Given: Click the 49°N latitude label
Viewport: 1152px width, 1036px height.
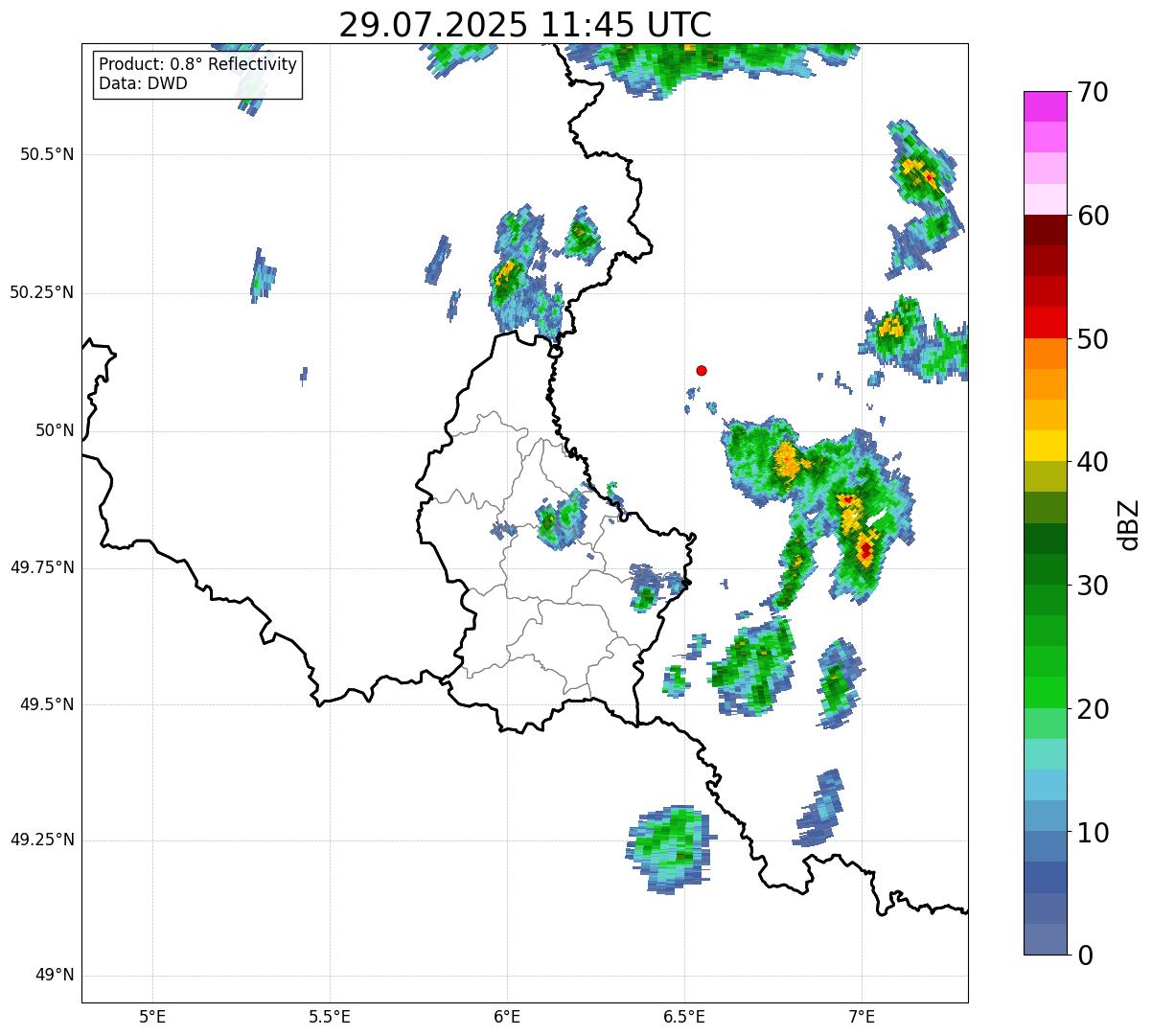Looking at the screenshot, I should [55, 976].
